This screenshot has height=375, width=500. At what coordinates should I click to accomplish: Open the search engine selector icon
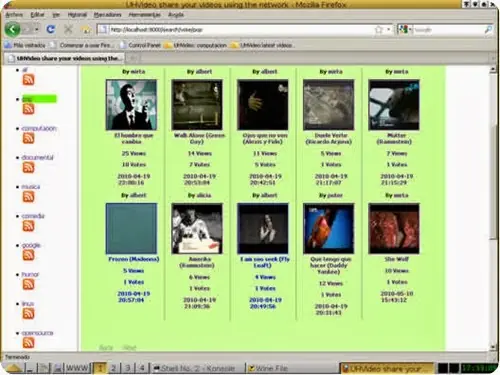pyautogui.click(x=404, y=30)
